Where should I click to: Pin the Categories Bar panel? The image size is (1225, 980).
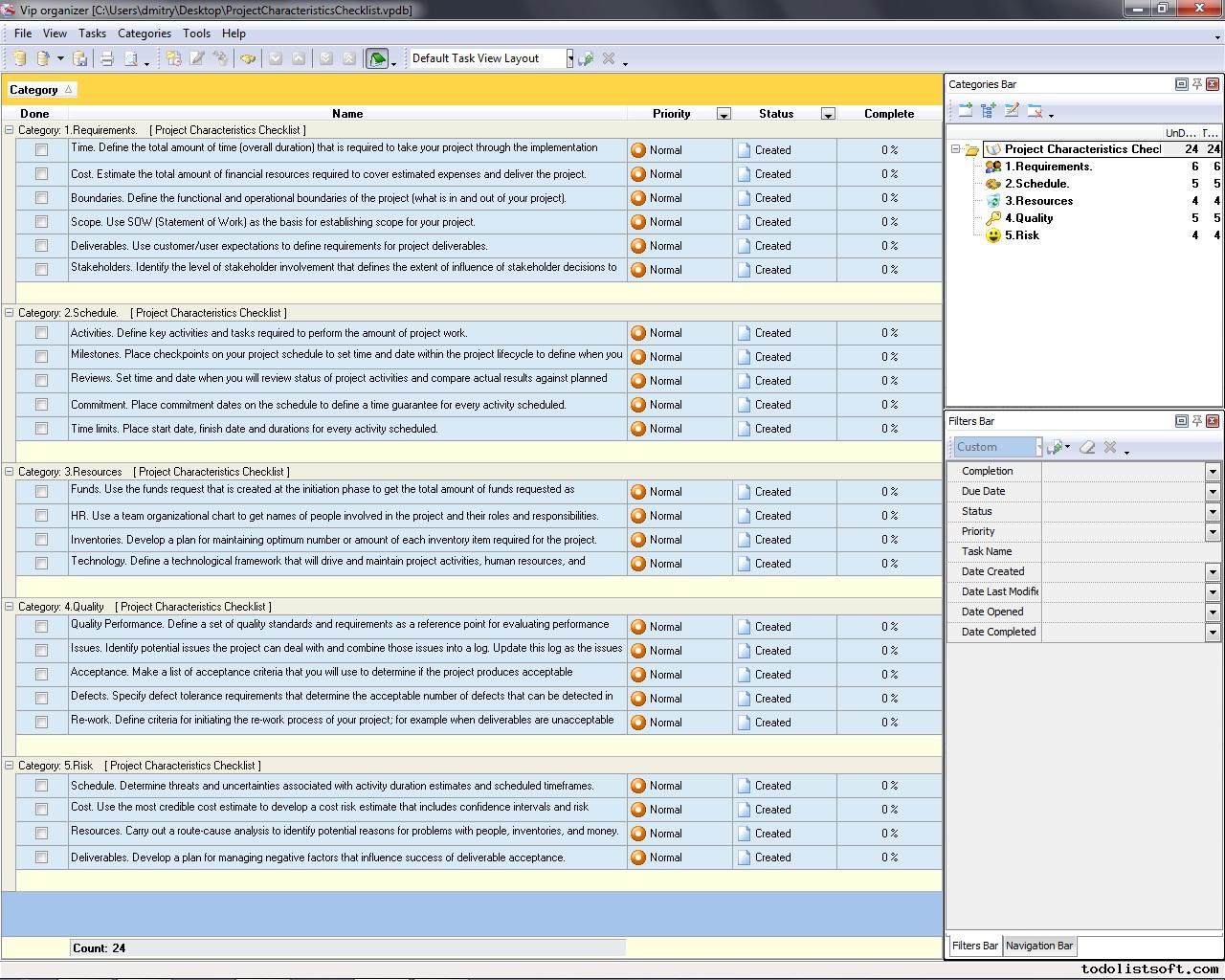pyautogui.click(x=1196, y=84)
